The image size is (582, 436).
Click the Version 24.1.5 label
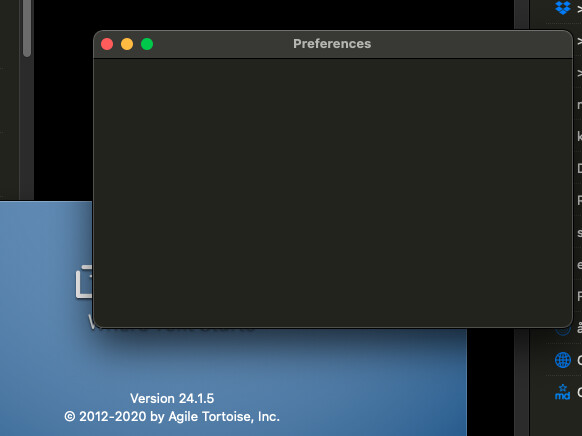tap(172, 399)
